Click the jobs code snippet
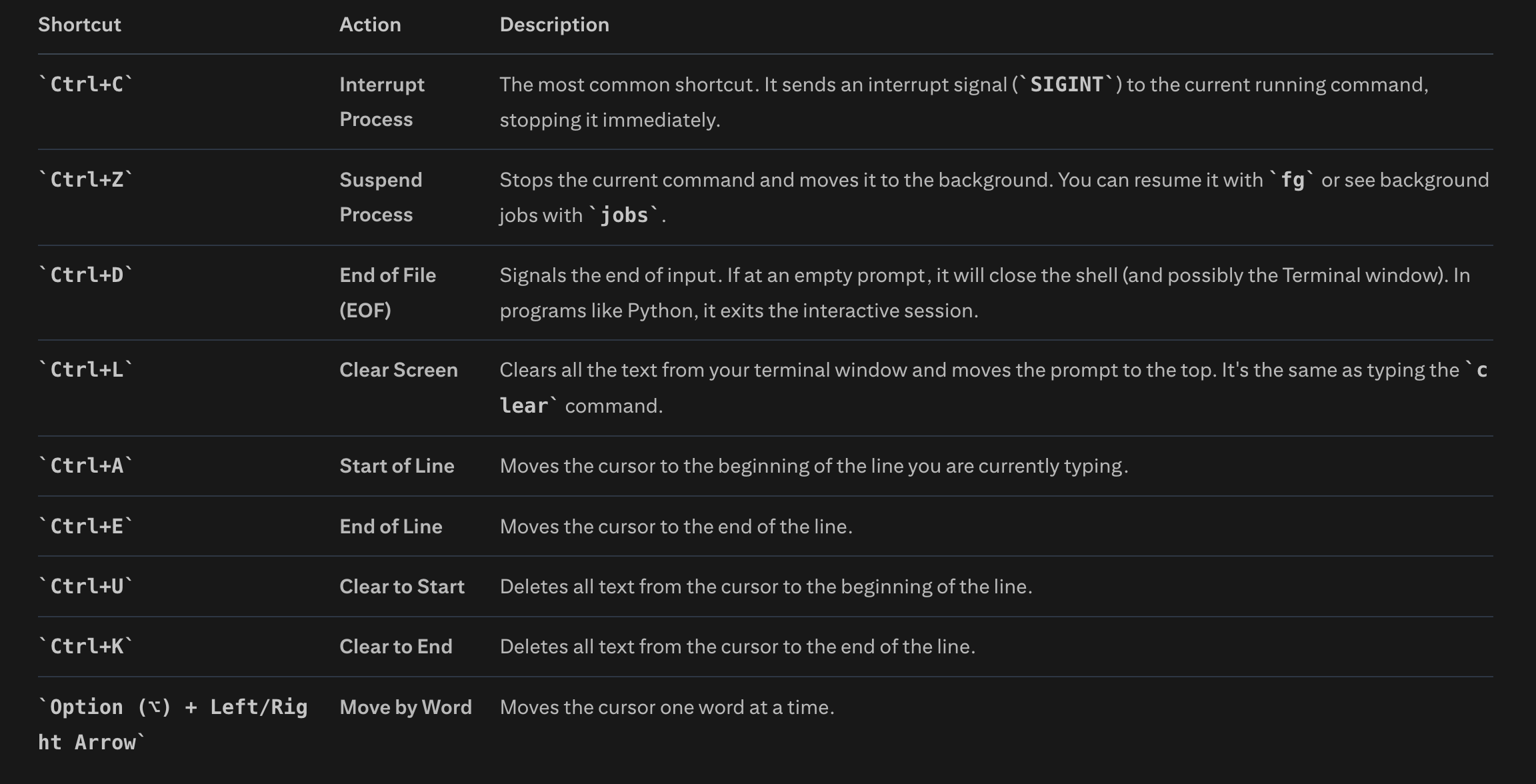This screenshot has width=1536, height=784. point(624,215)
